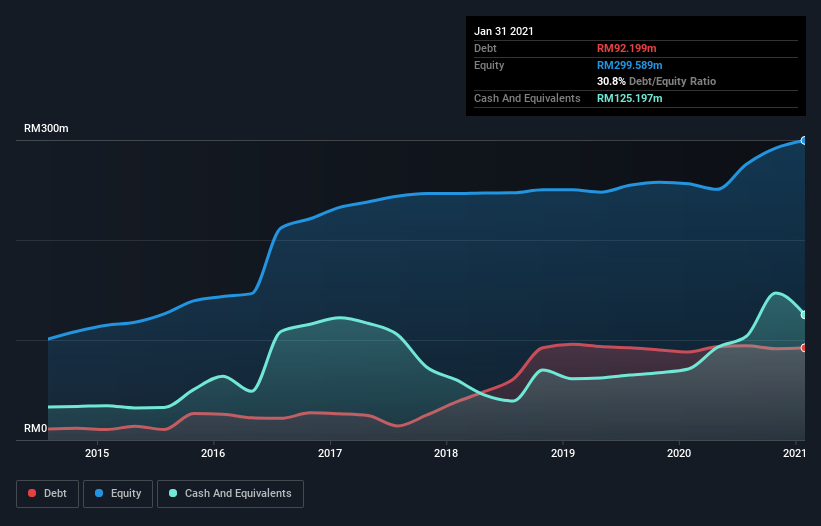Click the teal Cash end-point marker
The height and width of the screenshot is (526, 821).
pos(804,315)
